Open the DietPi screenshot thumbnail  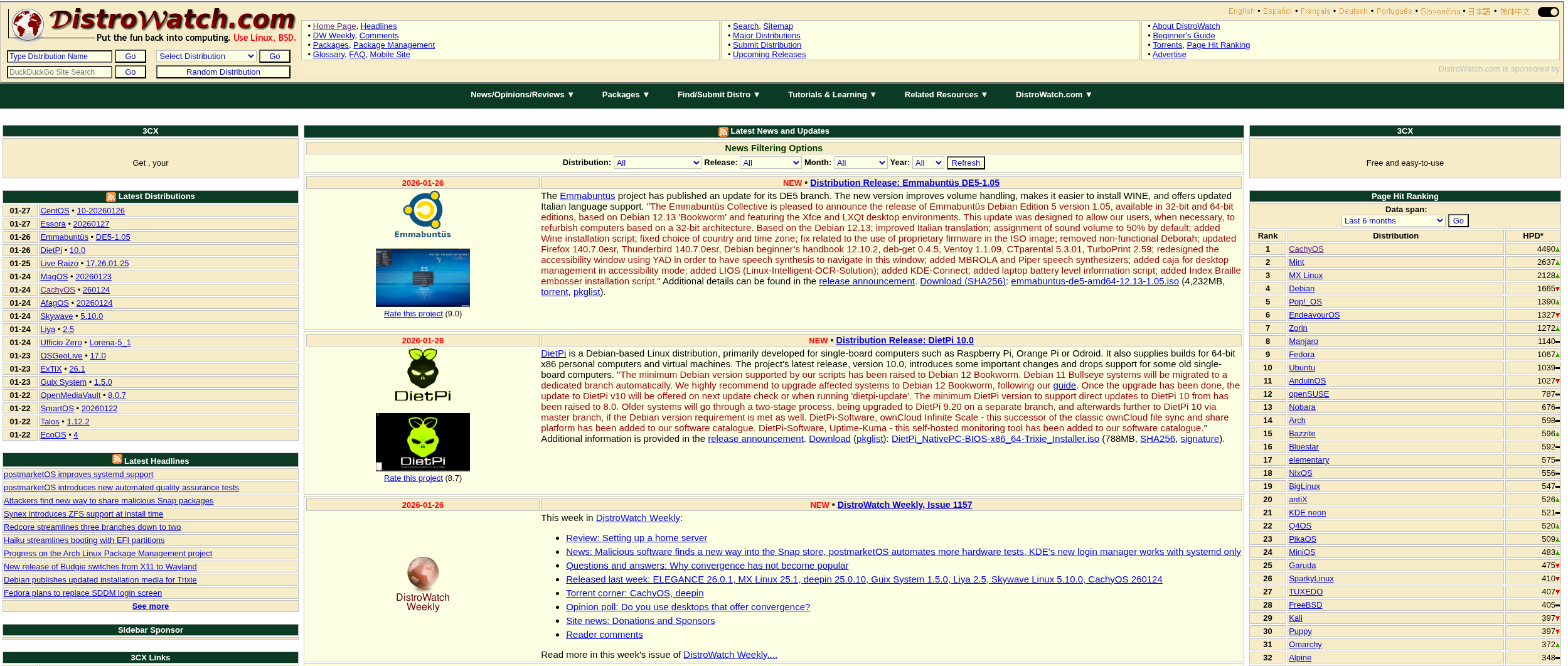pyautogui.click(x=422, y=442)
